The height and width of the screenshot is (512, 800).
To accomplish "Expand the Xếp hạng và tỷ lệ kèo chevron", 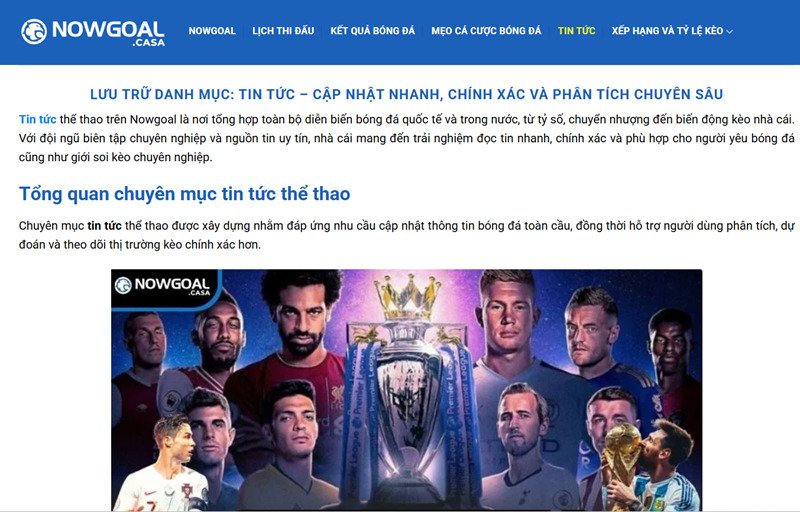I will [730, 32].
